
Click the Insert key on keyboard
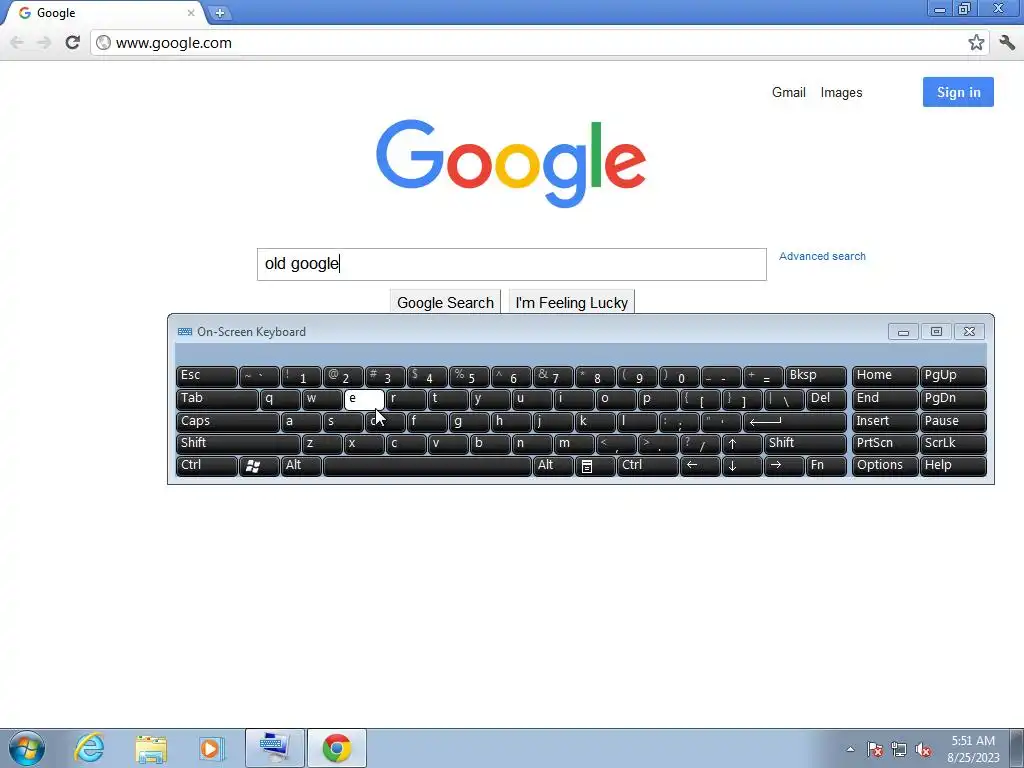pos(885,422)
